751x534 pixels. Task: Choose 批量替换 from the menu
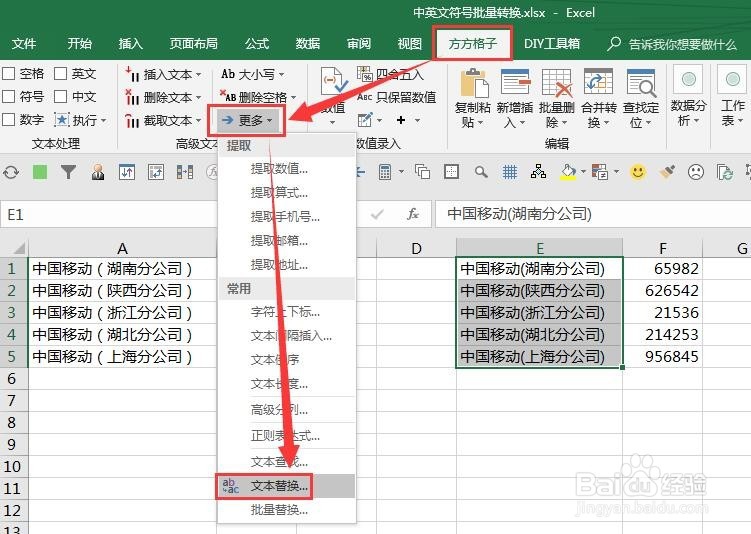point(286,510)
